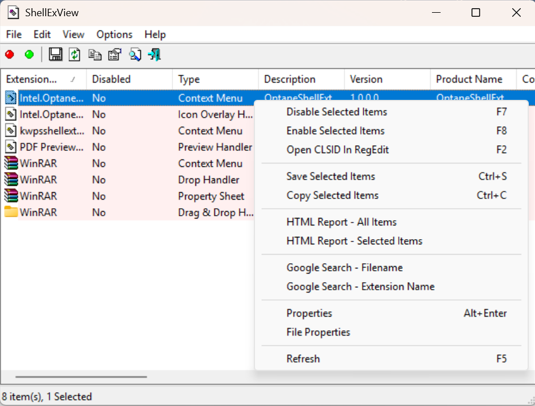Minimize the ShellExView window
The width and height of the screenshot is (535, 406).
436,13
